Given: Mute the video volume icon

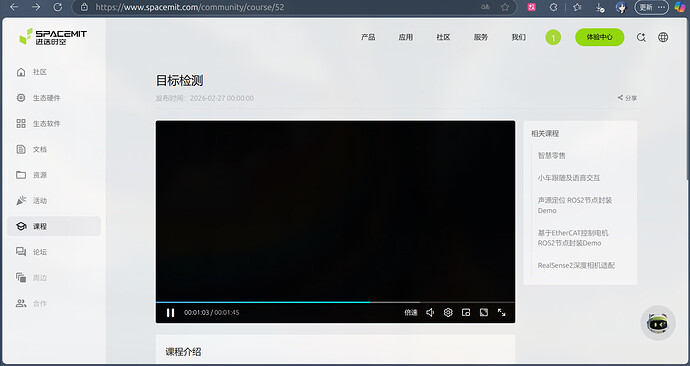Looking at the screenshot, I should click(x=430, y=312).
